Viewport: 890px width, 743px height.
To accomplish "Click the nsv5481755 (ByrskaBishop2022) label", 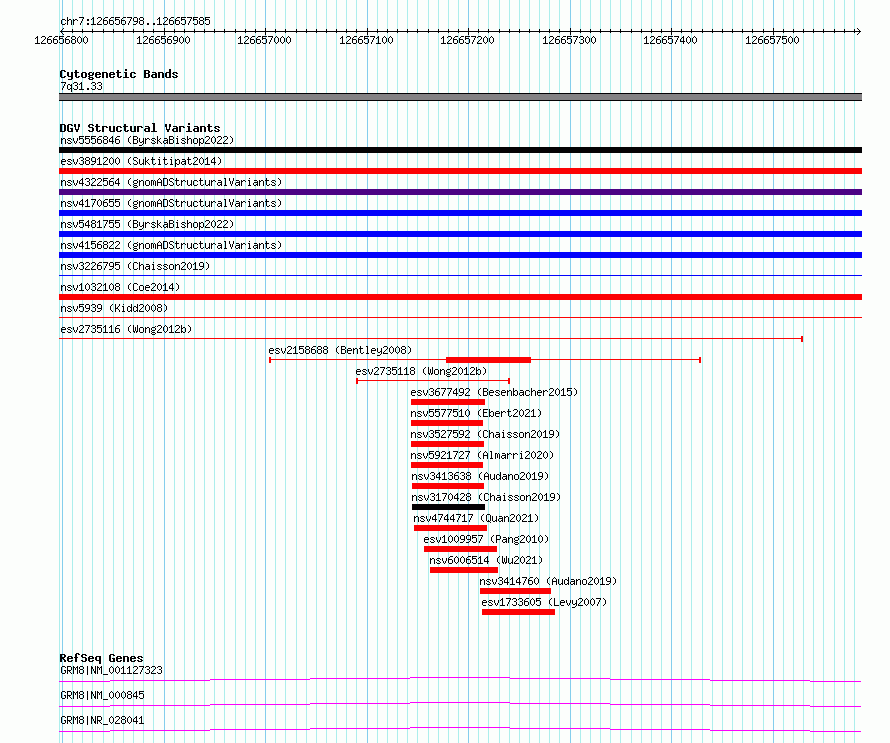I will tap(147, 224).
